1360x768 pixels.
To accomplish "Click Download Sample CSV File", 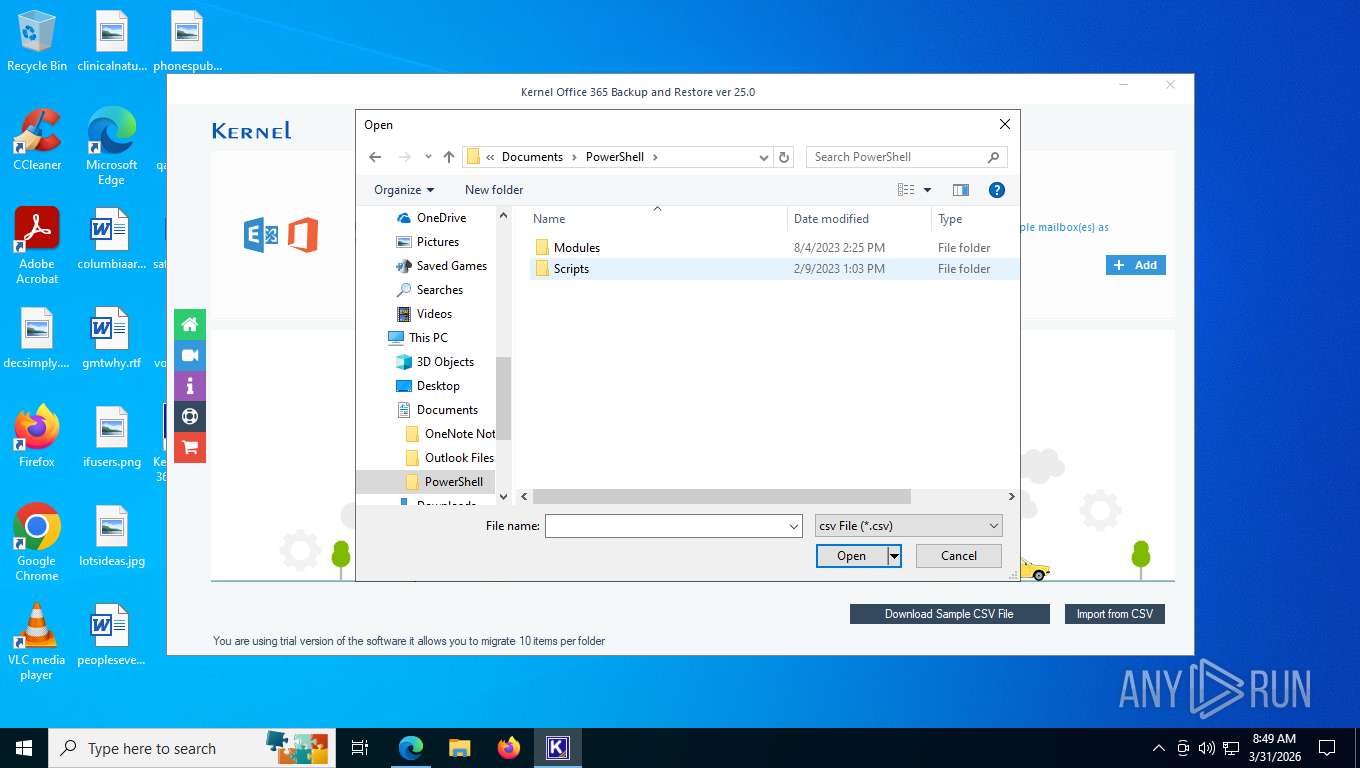I will coord(949,614).
